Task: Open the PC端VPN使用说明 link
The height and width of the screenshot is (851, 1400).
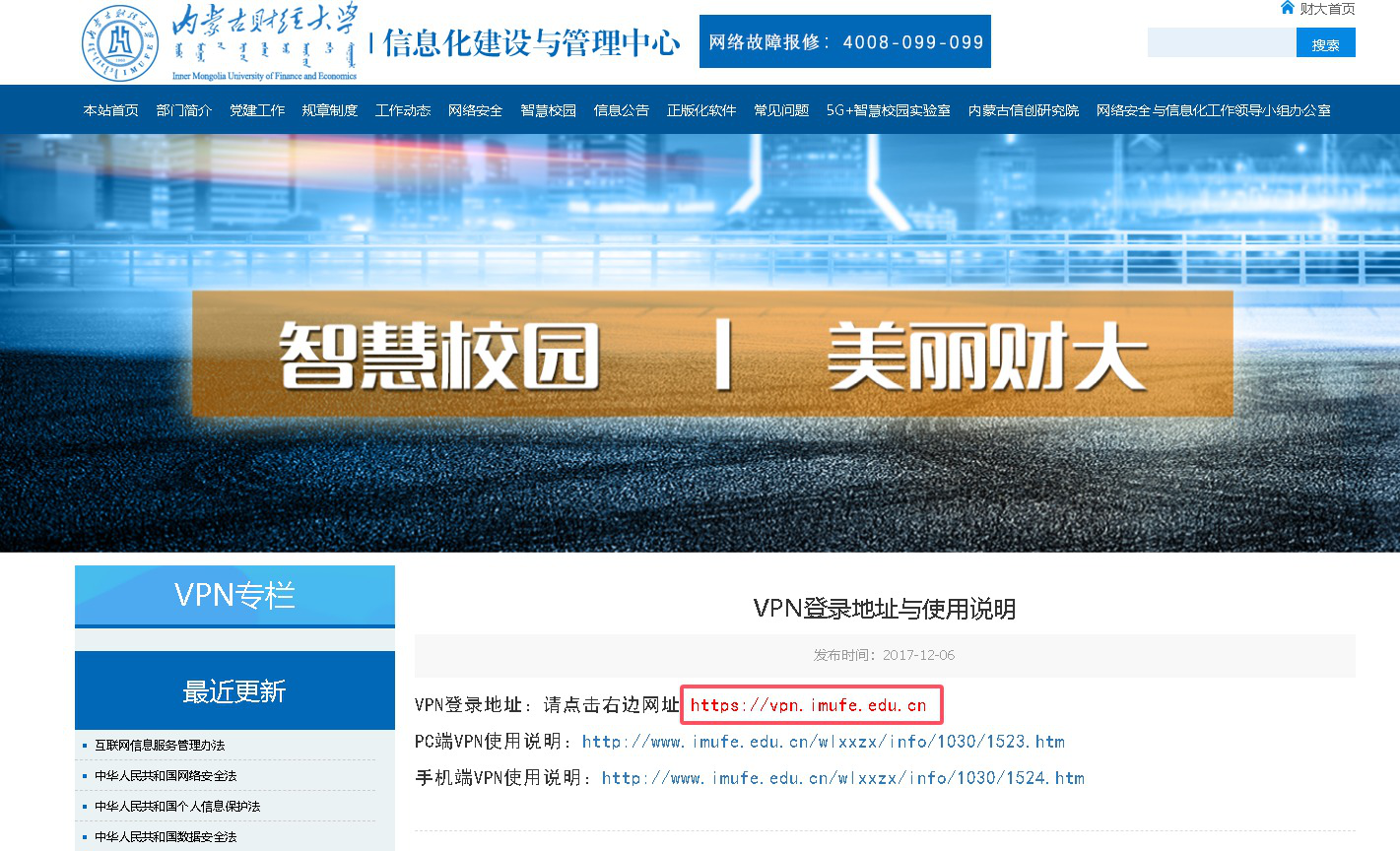Action: click(x=823, y=742)
